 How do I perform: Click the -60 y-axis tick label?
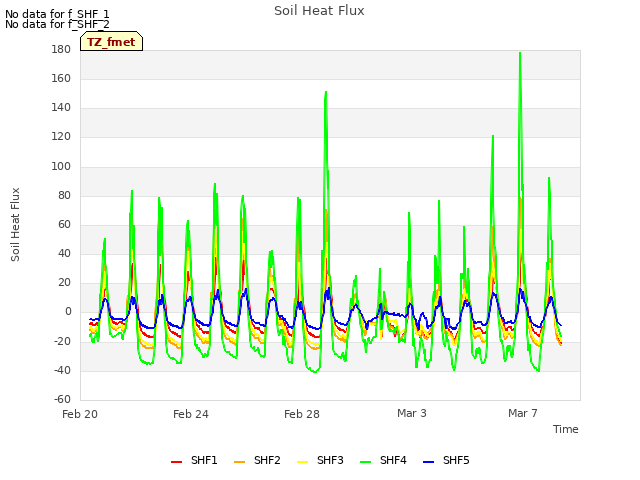[62, 399]
